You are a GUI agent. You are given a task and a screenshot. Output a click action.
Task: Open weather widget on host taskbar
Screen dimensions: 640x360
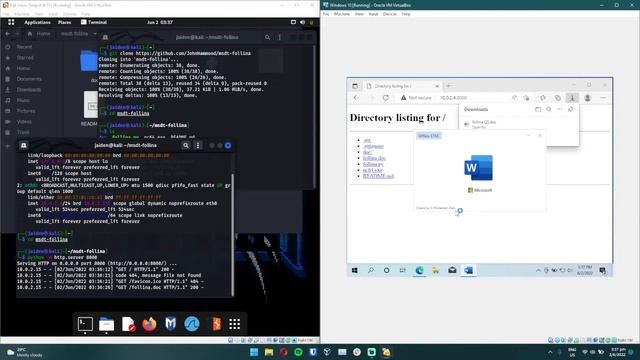pyautogui.click(x=24, y=352)
